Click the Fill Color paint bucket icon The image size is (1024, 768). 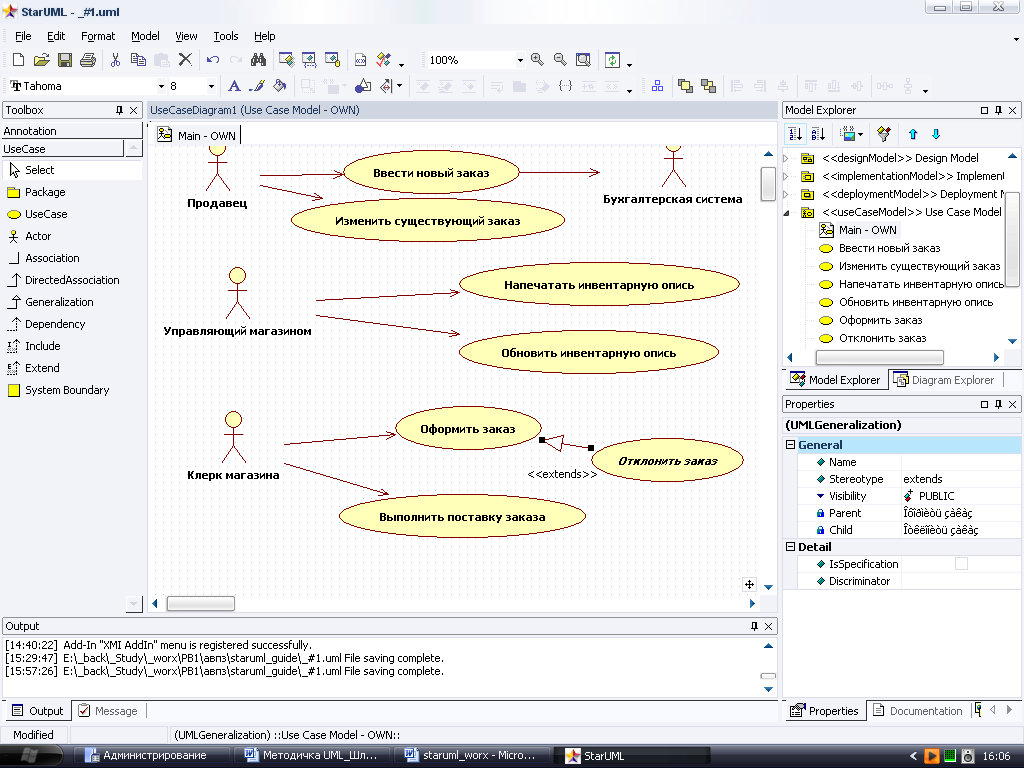280,86
